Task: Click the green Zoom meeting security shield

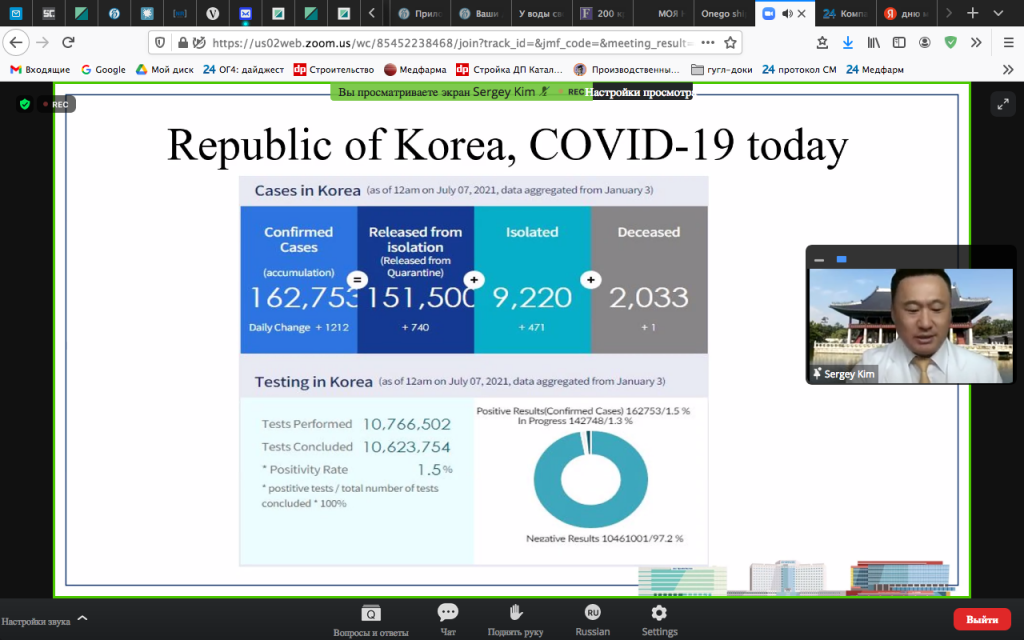Action: [25, 104]
